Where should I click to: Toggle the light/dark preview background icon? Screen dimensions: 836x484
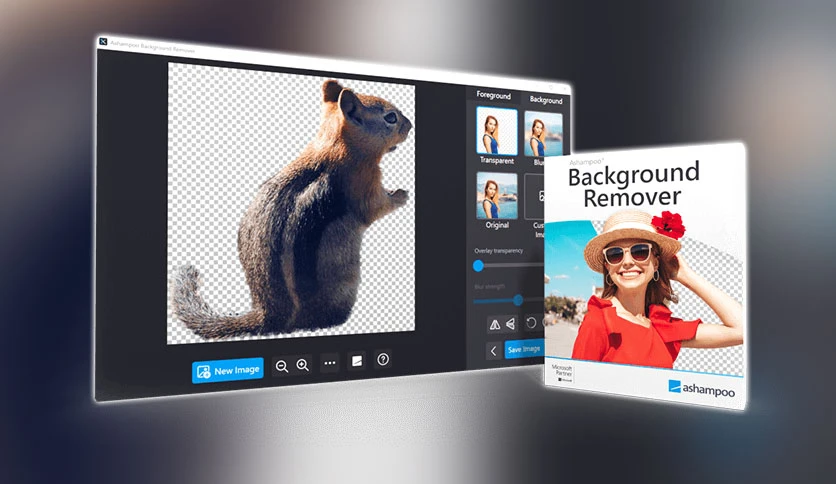point(357,361)
